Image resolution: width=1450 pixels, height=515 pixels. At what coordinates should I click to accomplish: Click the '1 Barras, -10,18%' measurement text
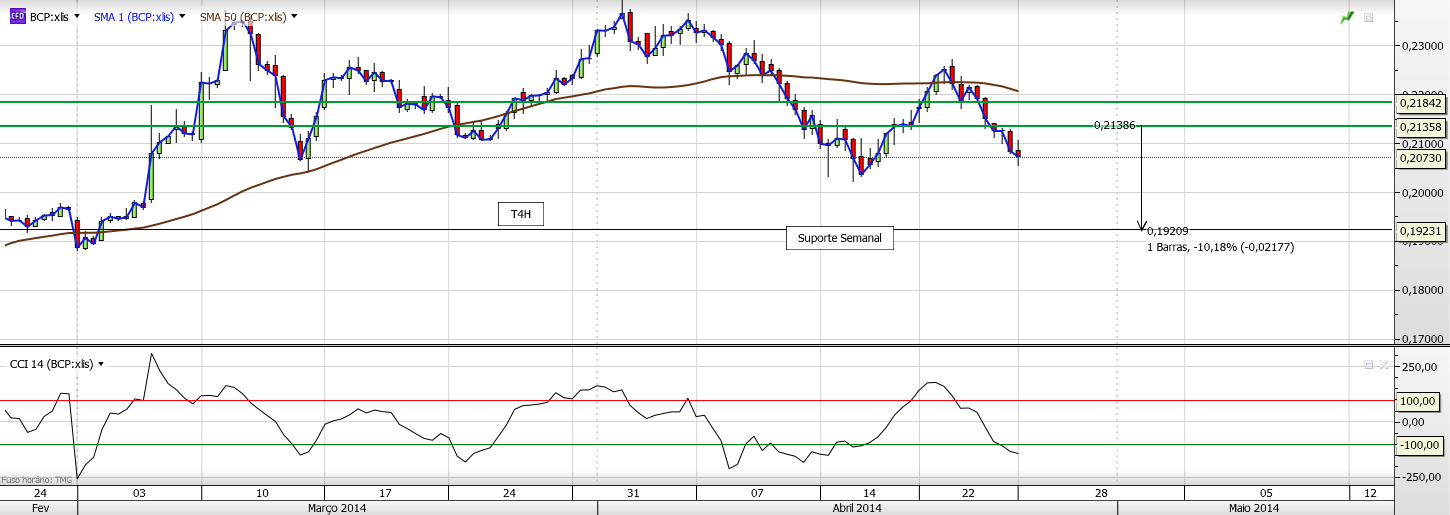[1221, 246]
